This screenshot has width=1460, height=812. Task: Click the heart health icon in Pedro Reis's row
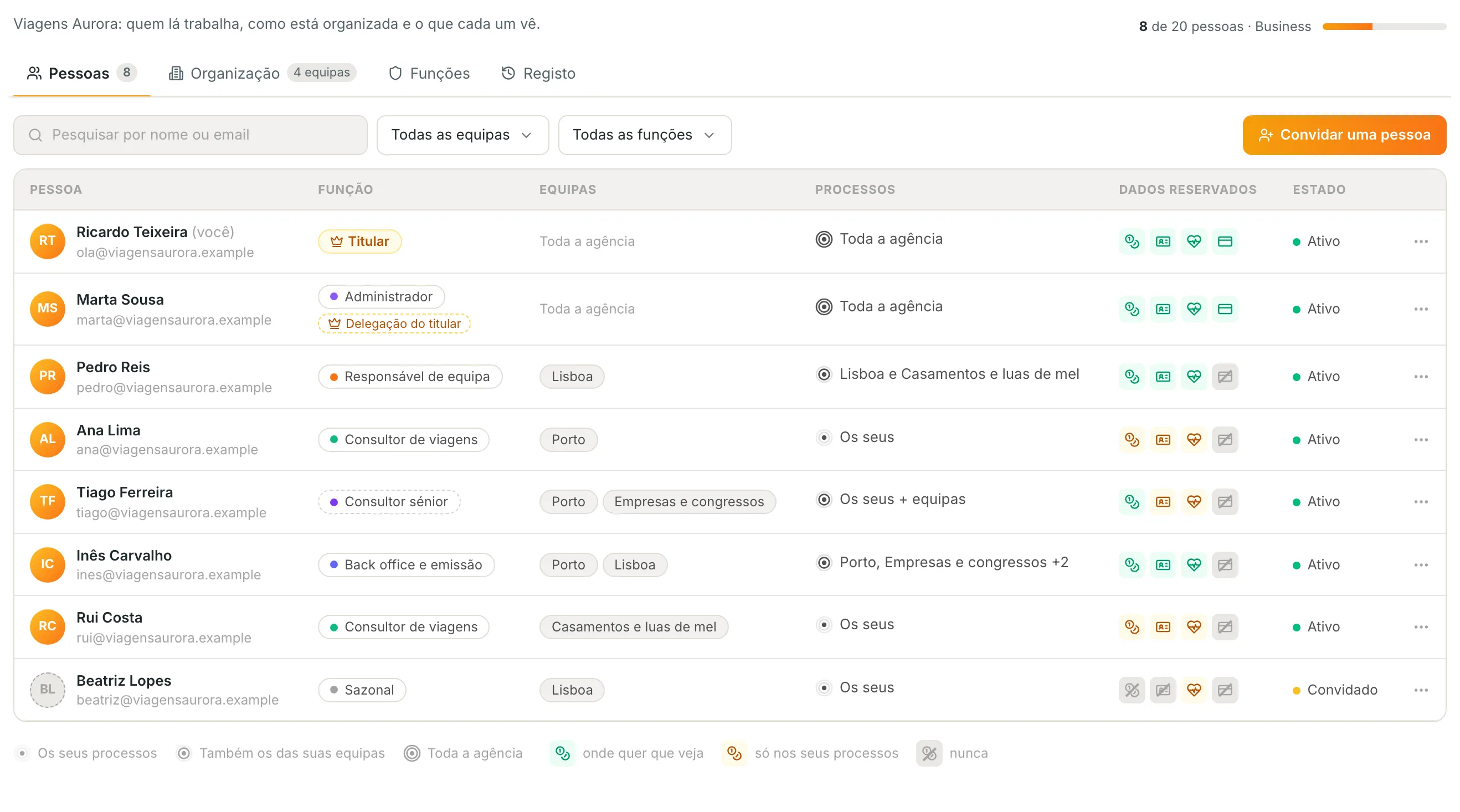[1194, 376]
